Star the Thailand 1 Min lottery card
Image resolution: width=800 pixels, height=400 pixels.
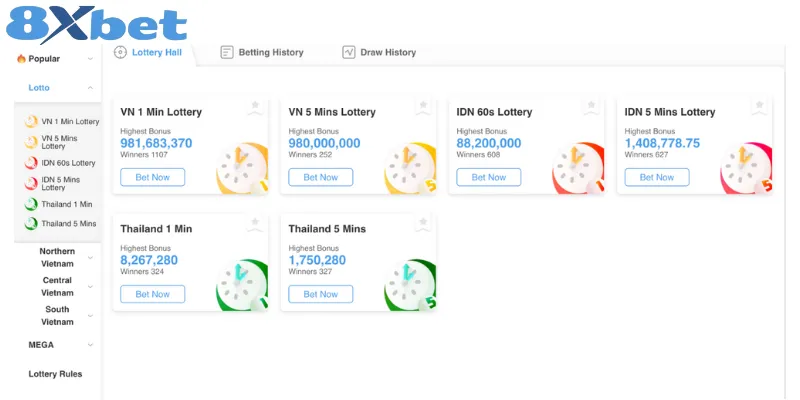[255, 222]
